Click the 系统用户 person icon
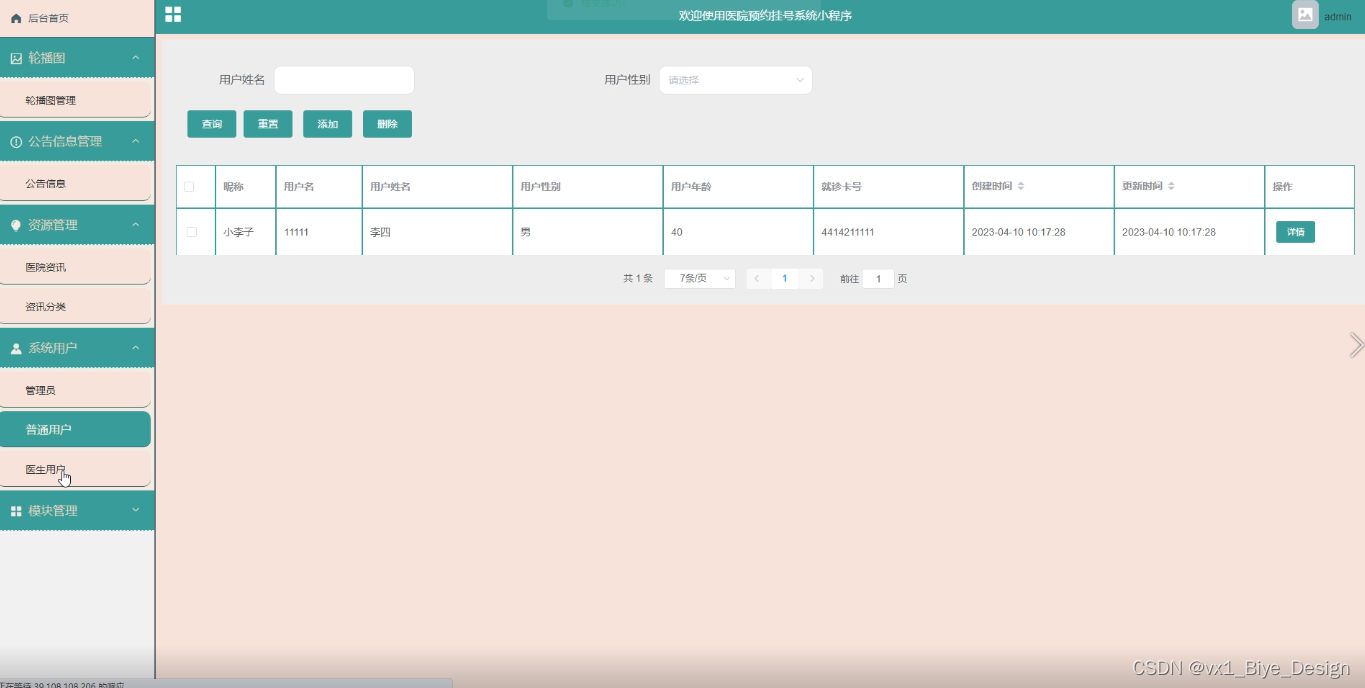Screen dimensions: 1365x688 [x=16, y=348]
